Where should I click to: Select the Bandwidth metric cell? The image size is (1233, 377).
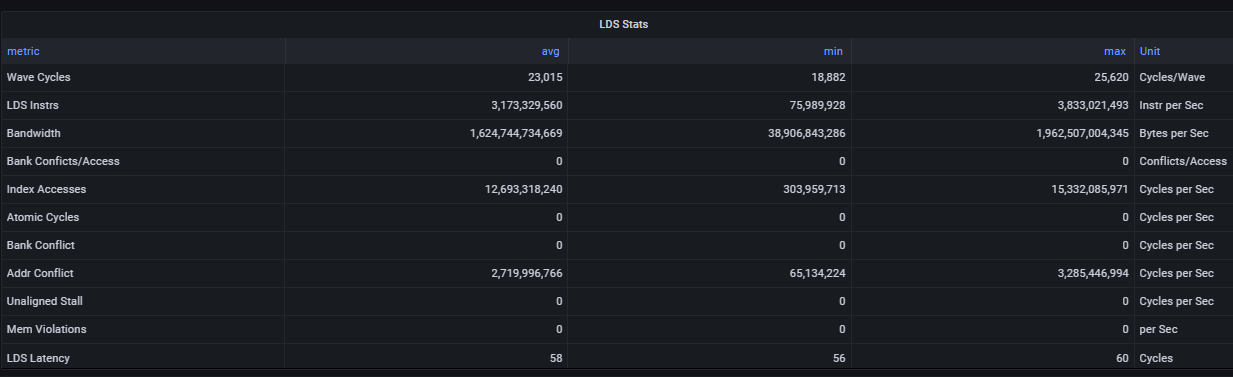pyautogui.click(x=143, y=133)
